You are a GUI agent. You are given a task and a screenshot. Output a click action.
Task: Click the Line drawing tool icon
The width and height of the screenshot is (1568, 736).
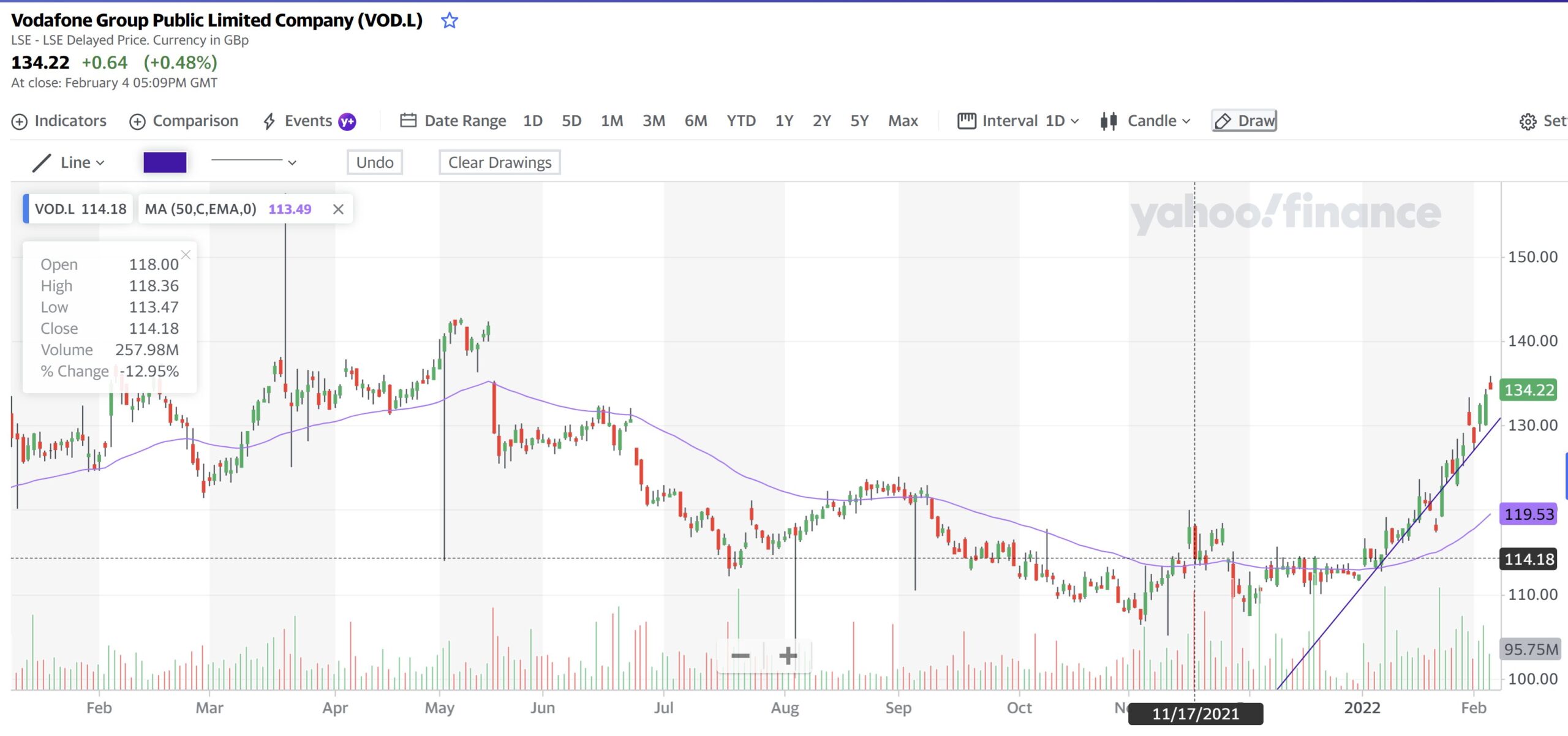[x=41, y=163]
